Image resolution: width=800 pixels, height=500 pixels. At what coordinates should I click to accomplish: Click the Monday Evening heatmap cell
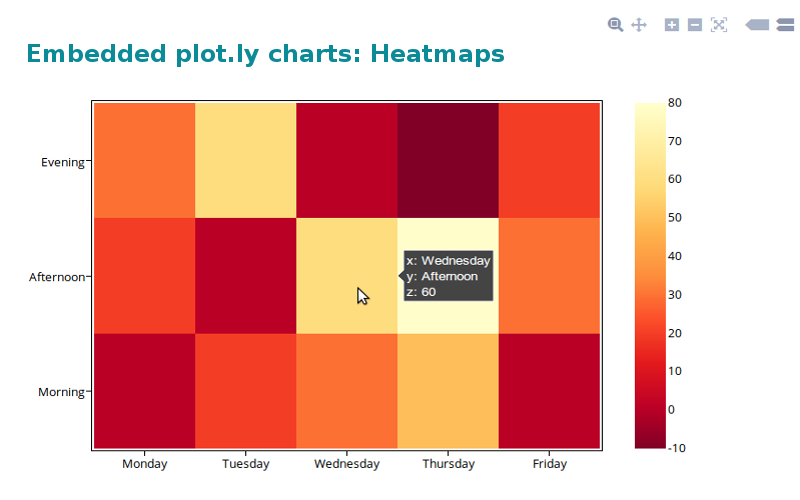[x=144, y=160]
